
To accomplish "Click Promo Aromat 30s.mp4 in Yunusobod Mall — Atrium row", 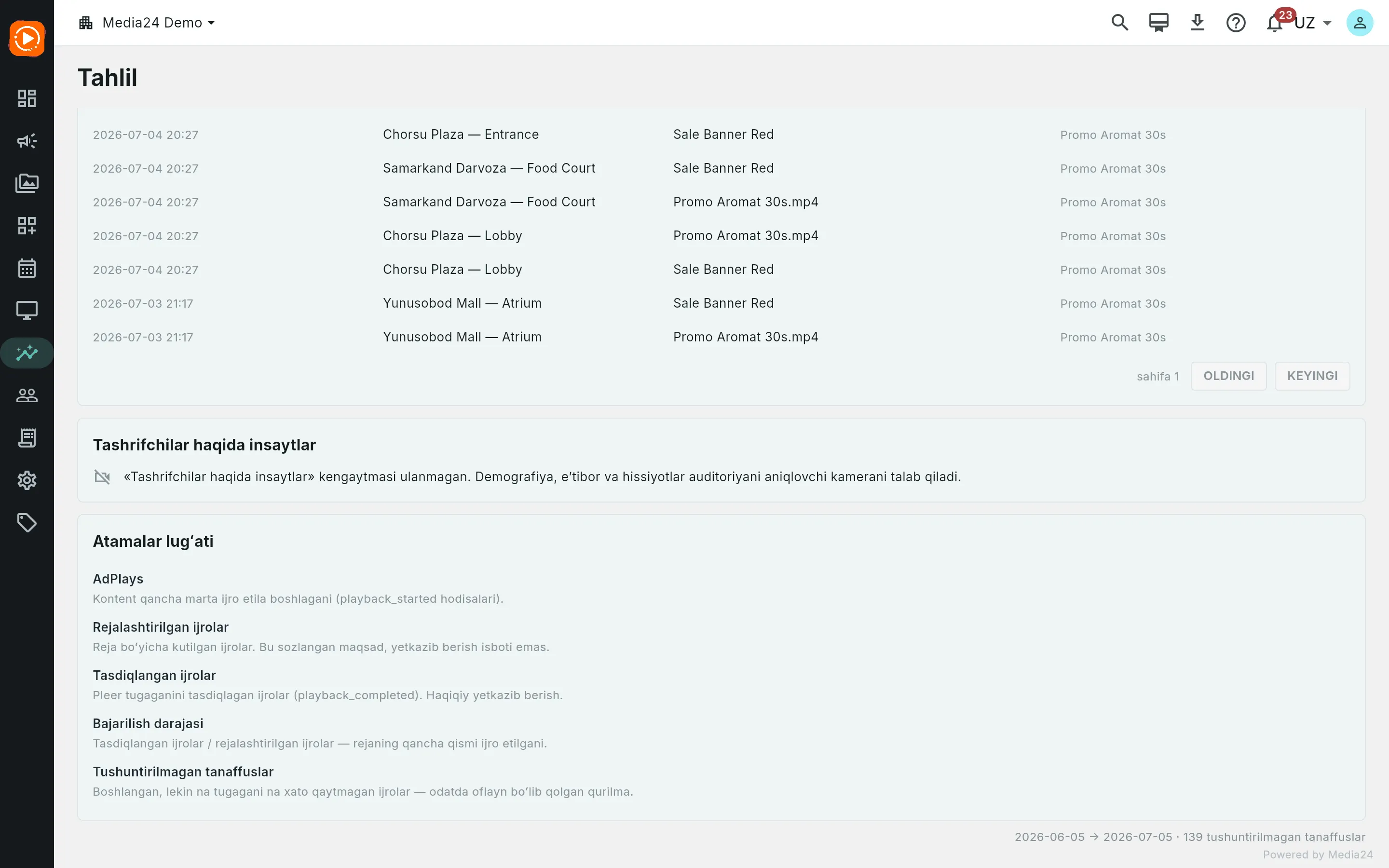I will point(746,337).
